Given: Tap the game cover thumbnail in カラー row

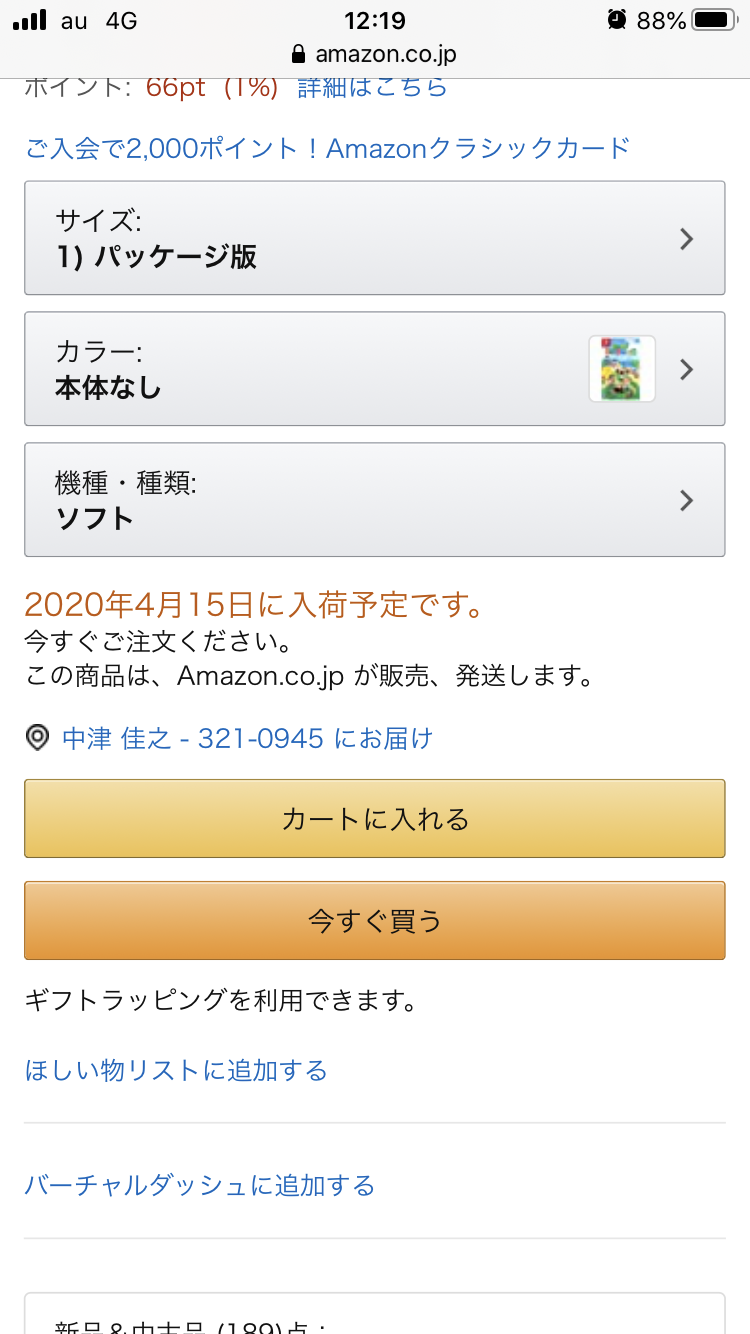Looking at the screenshot, I should (x=622, y=369).
